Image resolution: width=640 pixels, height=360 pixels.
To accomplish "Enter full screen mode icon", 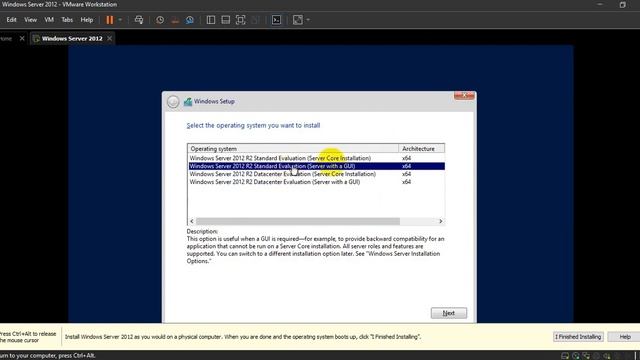I will click(x=240, y=20).
